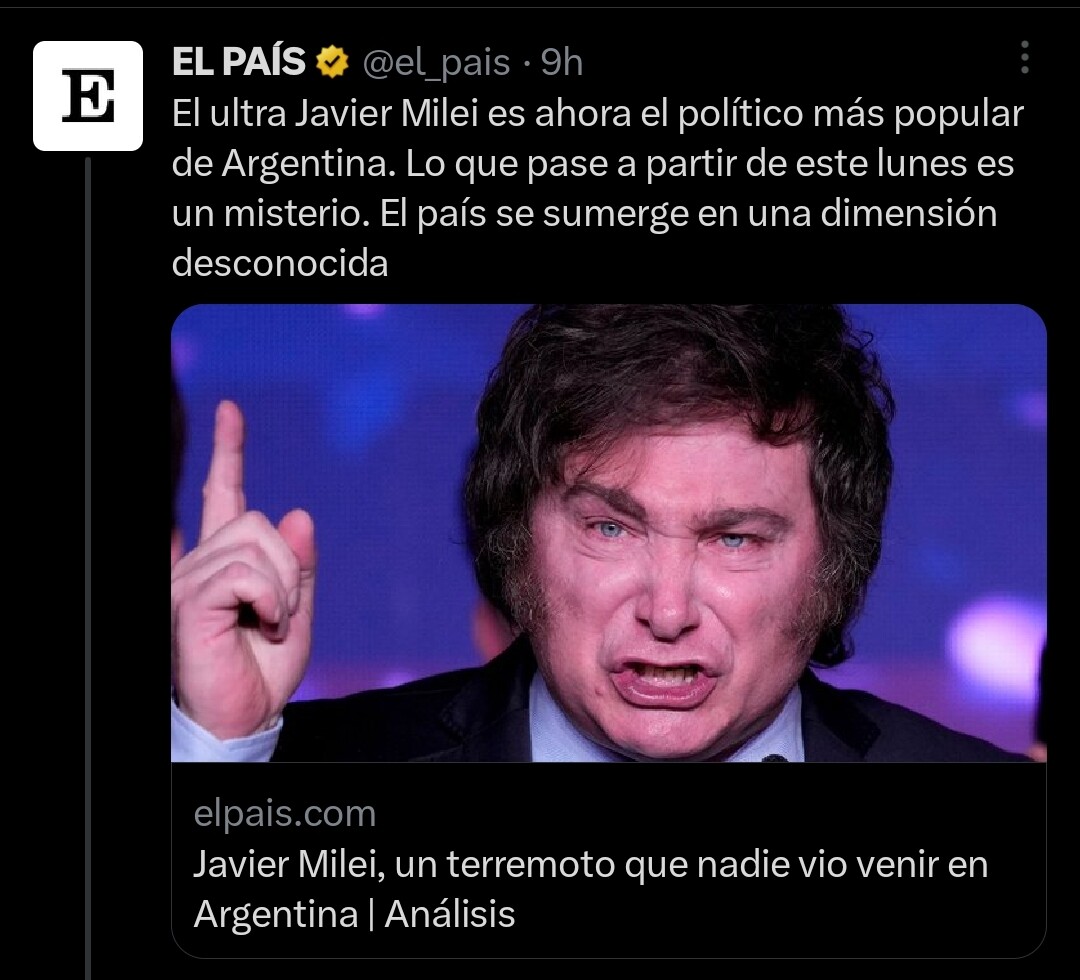Click the gold verified badge next to EL PAÍS

tap(332, 62)
